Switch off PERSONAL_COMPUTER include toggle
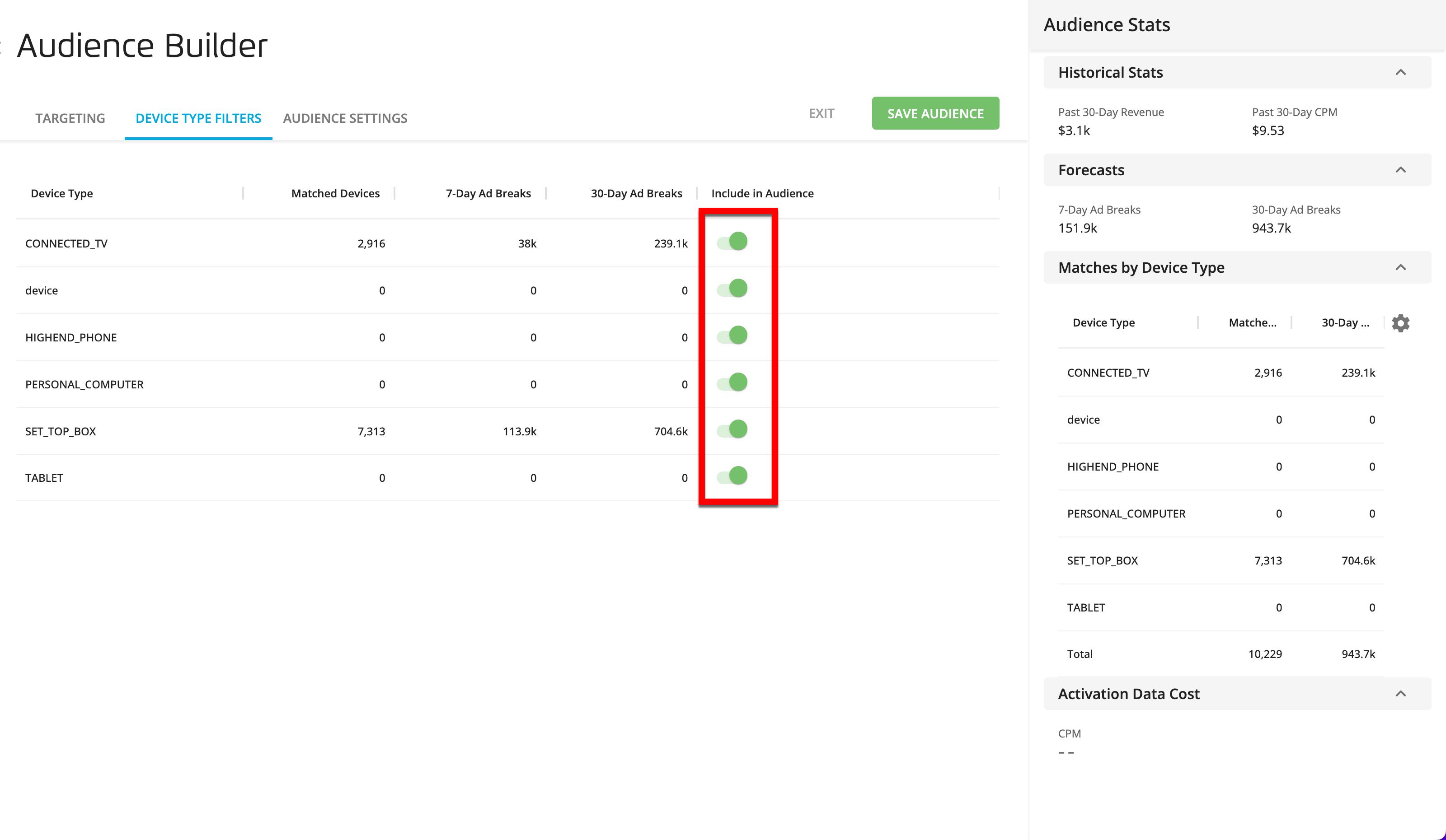The width and height of the screenshot is (1446, 840). 732,383
